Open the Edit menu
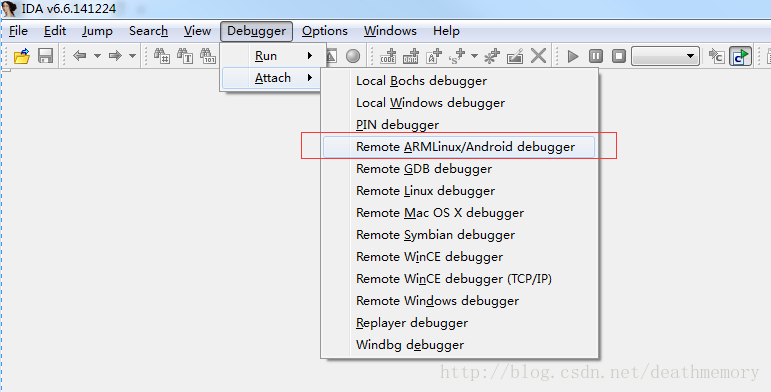This screenshot has width=771, height=392. pos(55,31)
